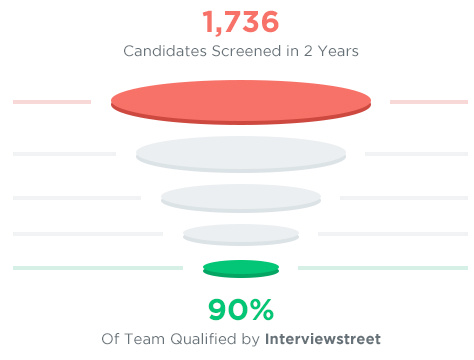This screenshot has height=360, width=474.
Task: Click the green bottom funnel disc
Action: point(241,269)
